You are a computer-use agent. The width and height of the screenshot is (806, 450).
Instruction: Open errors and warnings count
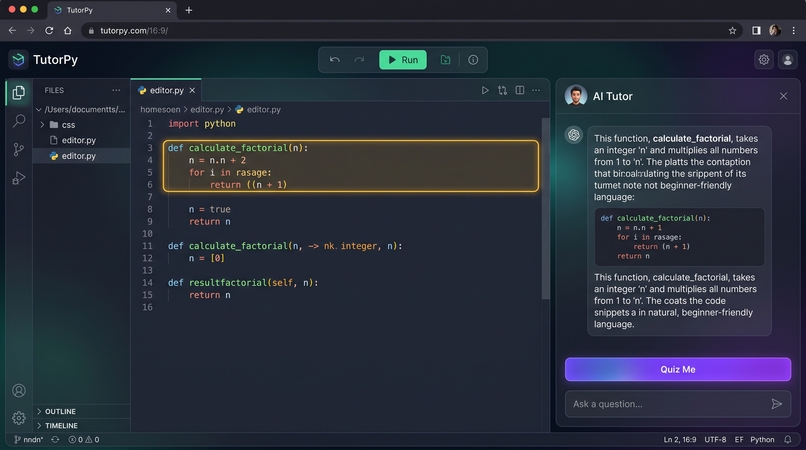pyautogui.click(x=84, y=440)
